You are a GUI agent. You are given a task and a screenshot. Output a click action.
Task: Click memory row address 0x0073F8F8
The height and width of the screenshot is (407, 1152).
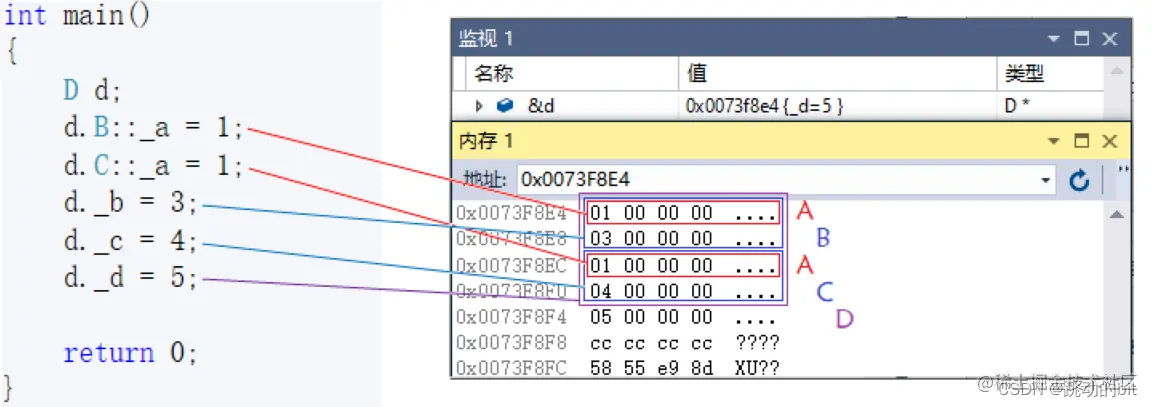coord(511,343)
